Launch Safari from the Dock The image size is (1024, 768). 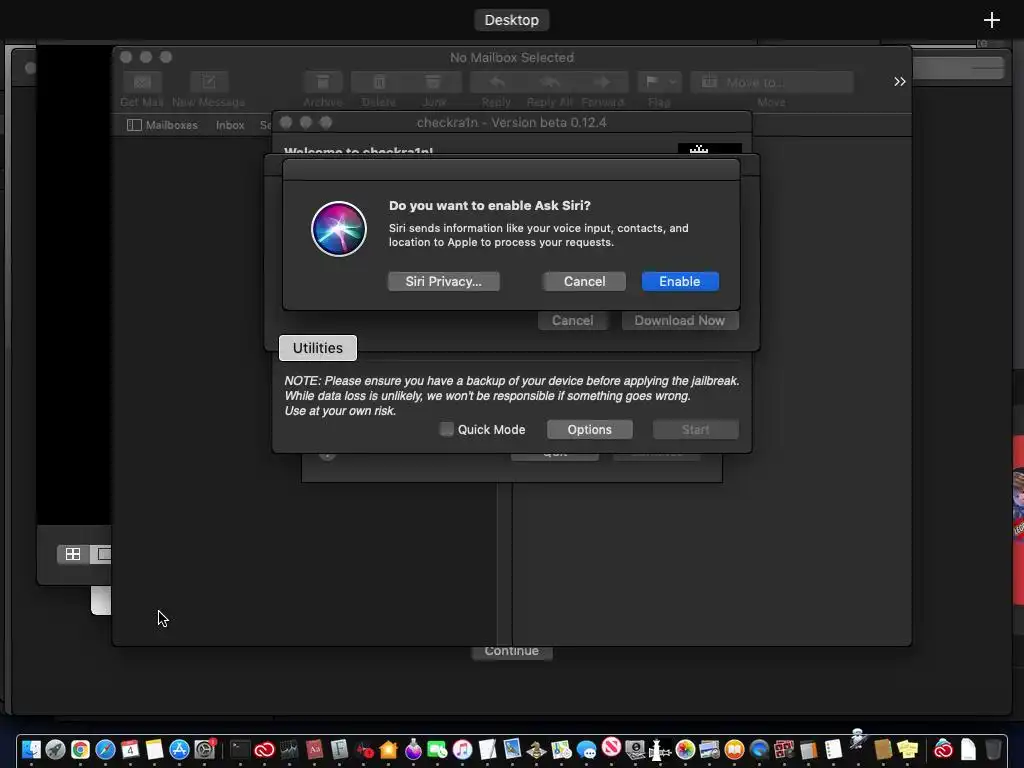[105, 749]
